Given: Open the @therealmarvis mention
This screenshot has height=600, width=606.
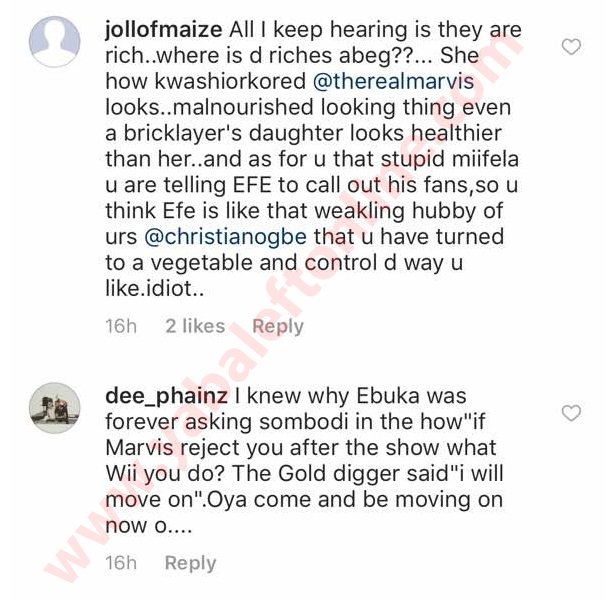Looking at the screenshot, I should (393, 82).
